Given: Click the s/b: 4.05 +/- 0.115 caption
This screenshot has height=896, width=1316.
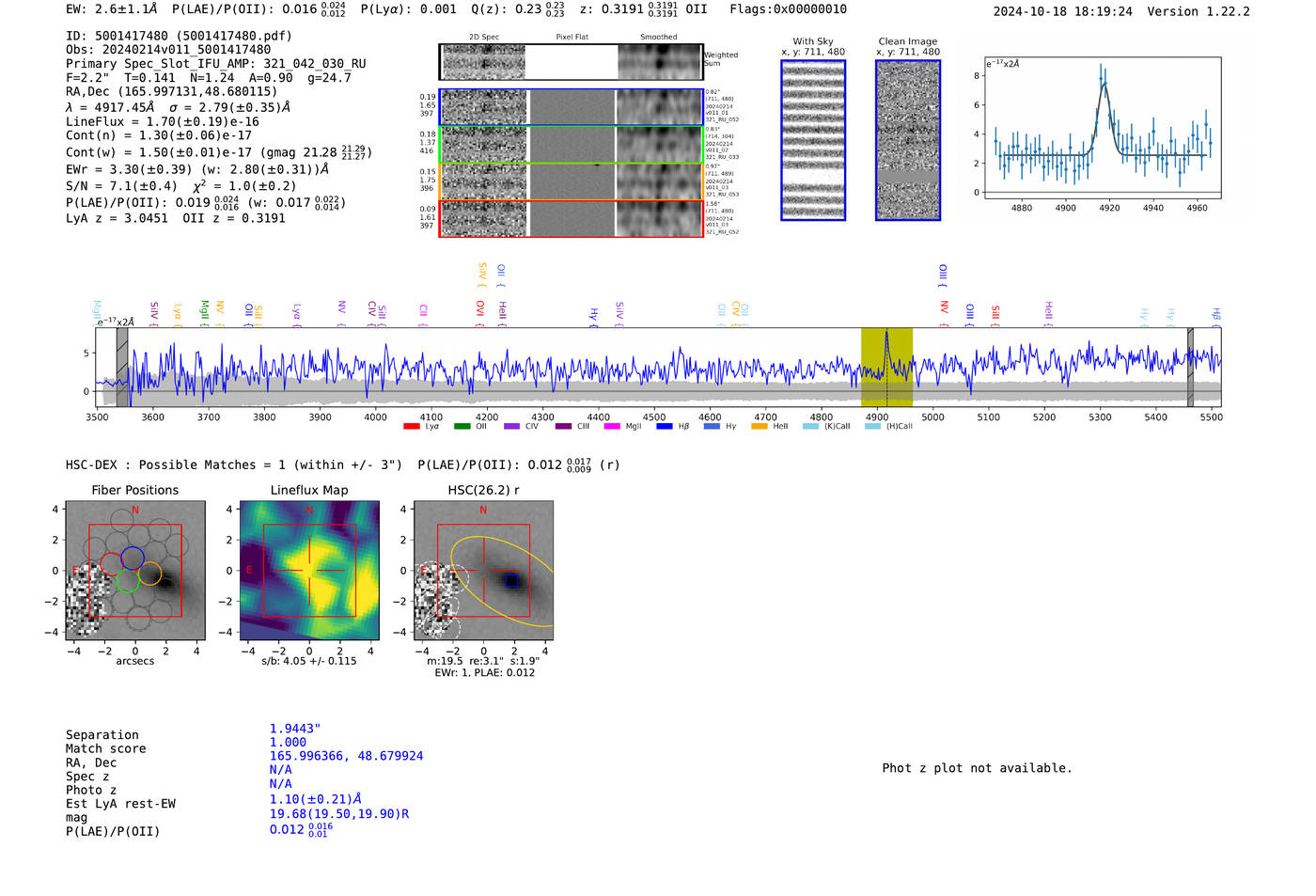Looking at the screenshot, I should [309, 661].
